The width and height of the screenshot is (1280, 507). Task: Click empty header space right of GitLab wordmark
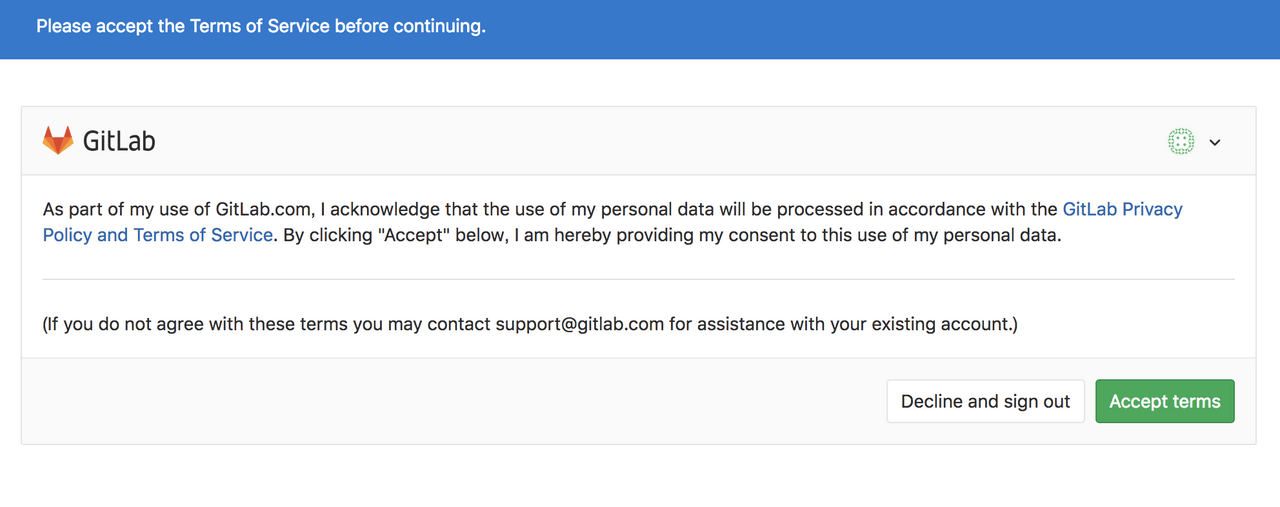(x=650, y=141)
